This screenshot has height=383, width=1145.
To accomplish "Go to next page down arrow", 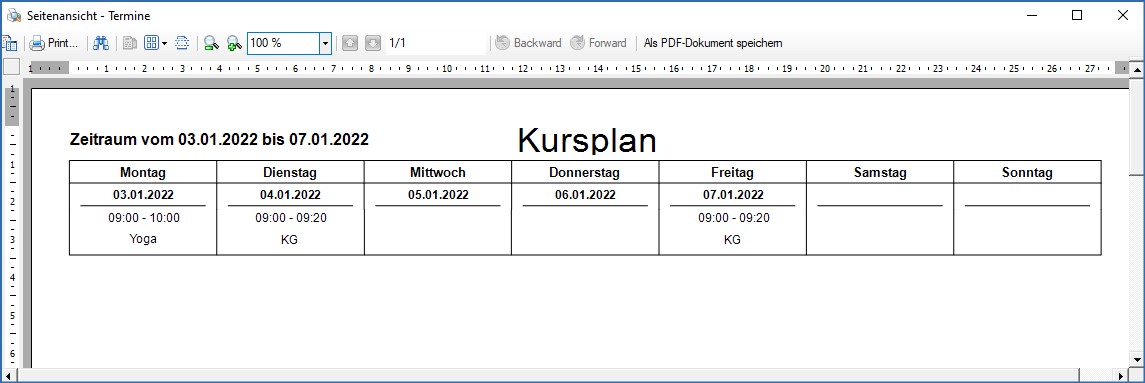I will point(372,43).
